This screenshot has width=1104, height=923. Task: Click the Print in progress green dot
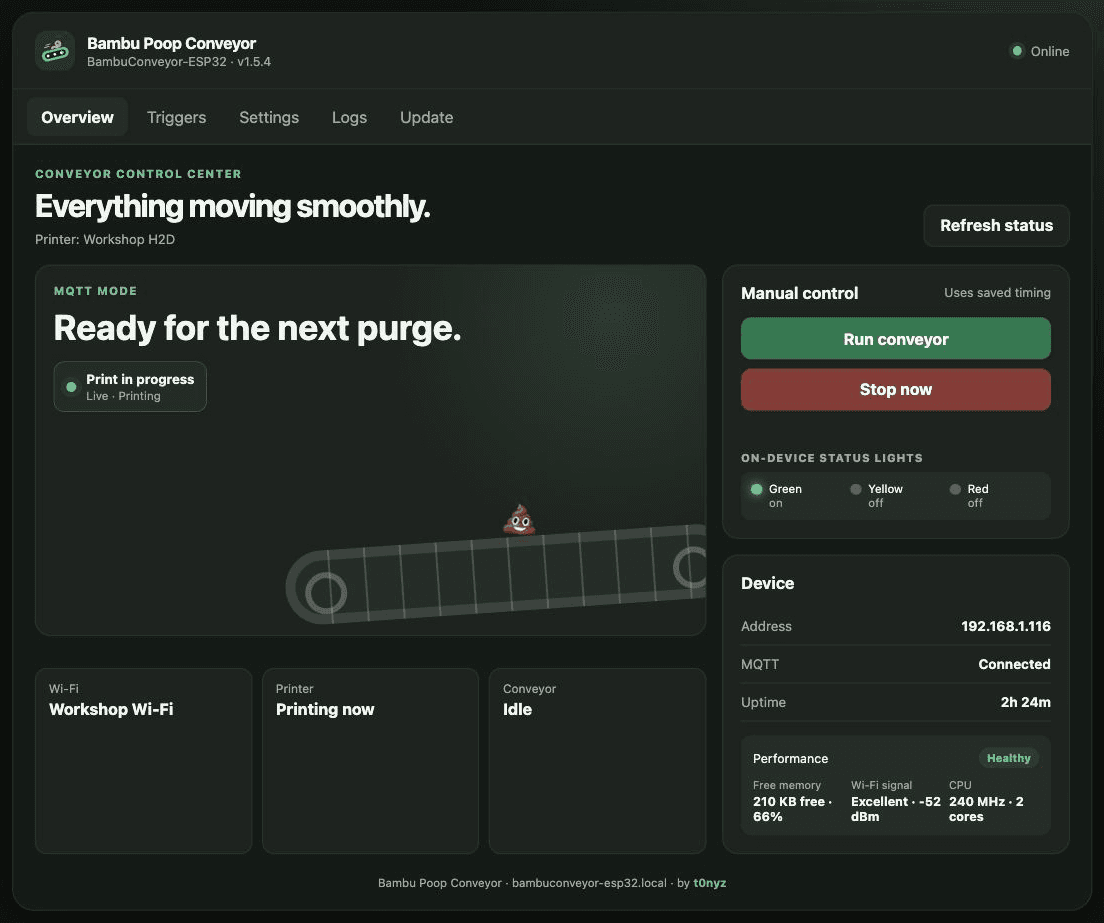coord(71,387)
